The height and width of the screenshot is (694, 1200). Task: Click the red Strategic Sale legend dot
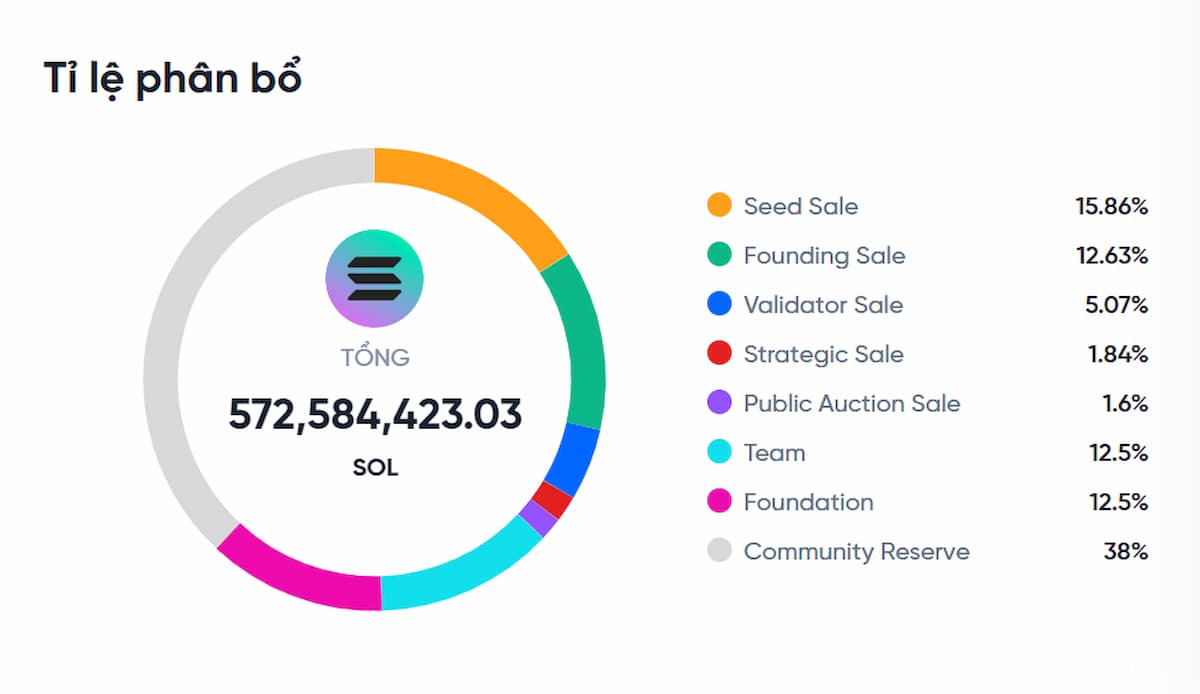pyautogui.click(x=719, y=354)
